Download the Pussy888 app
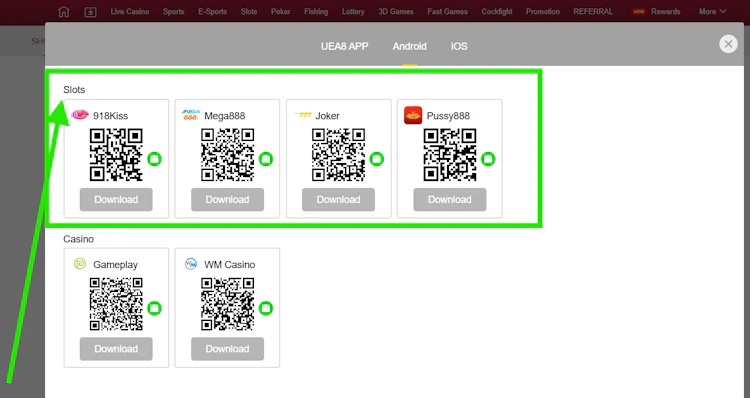 (450, 199)
